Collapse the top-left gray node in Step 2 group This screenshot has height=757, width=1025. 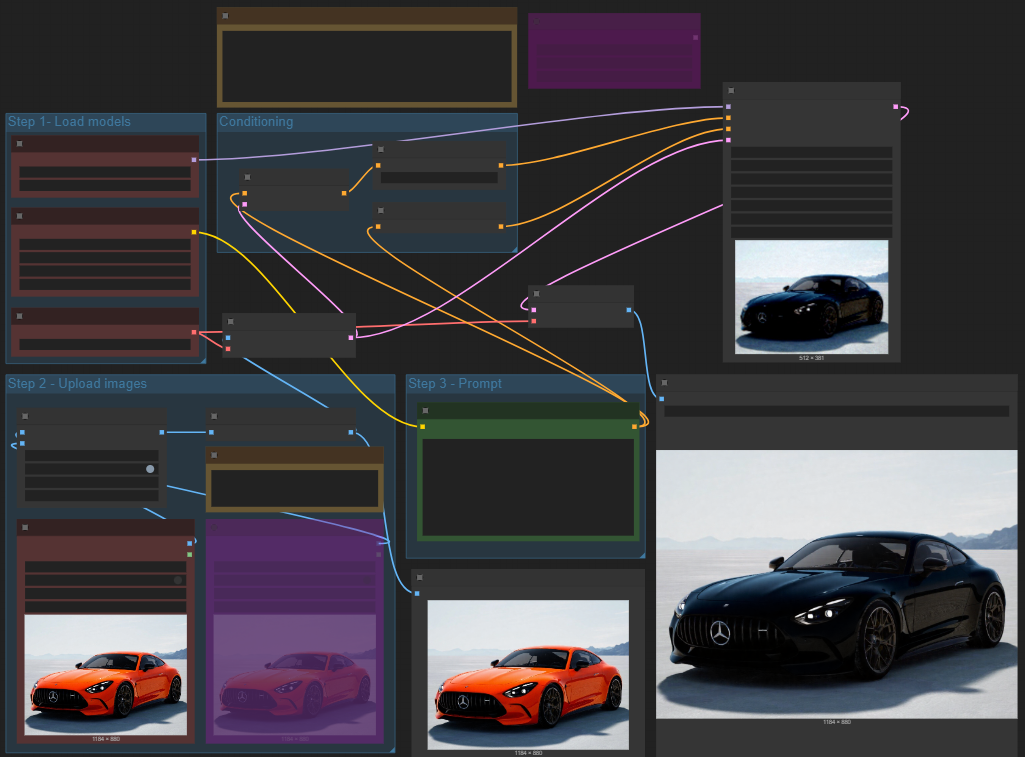pyautogui.click(x=25, y=416)
